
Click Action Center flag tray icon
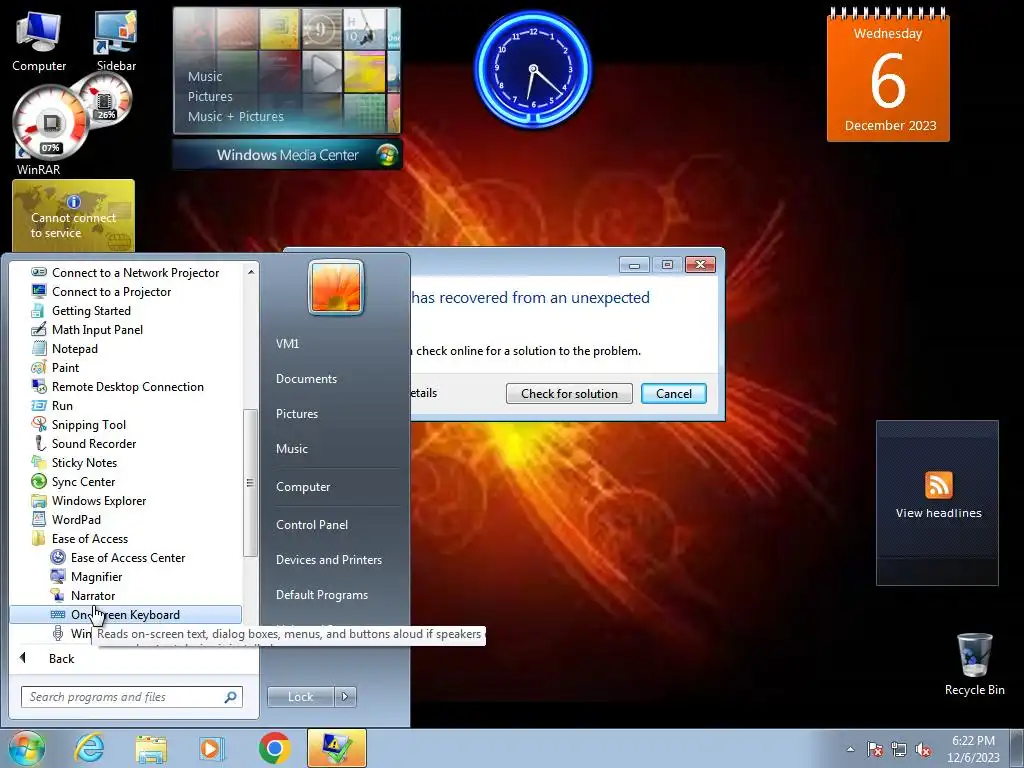click(x=874, y=749)
